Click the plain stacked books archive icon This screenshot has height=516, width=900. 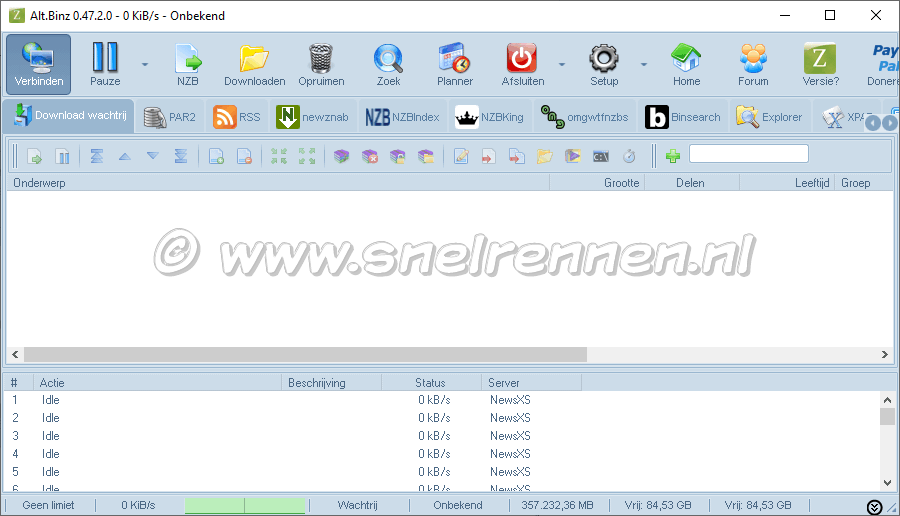(342, 156)
